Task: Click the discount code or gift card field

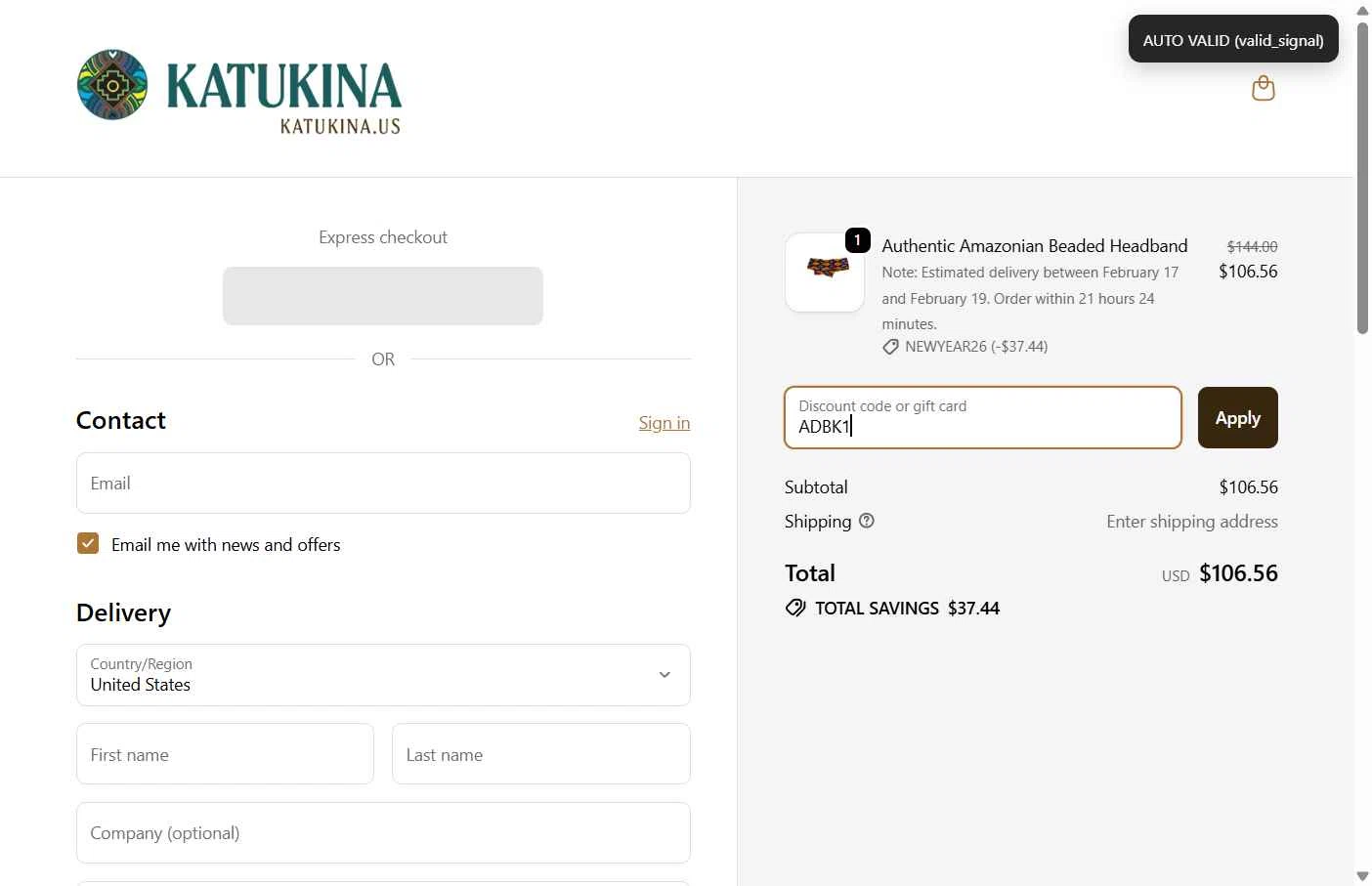Action: 983,418
